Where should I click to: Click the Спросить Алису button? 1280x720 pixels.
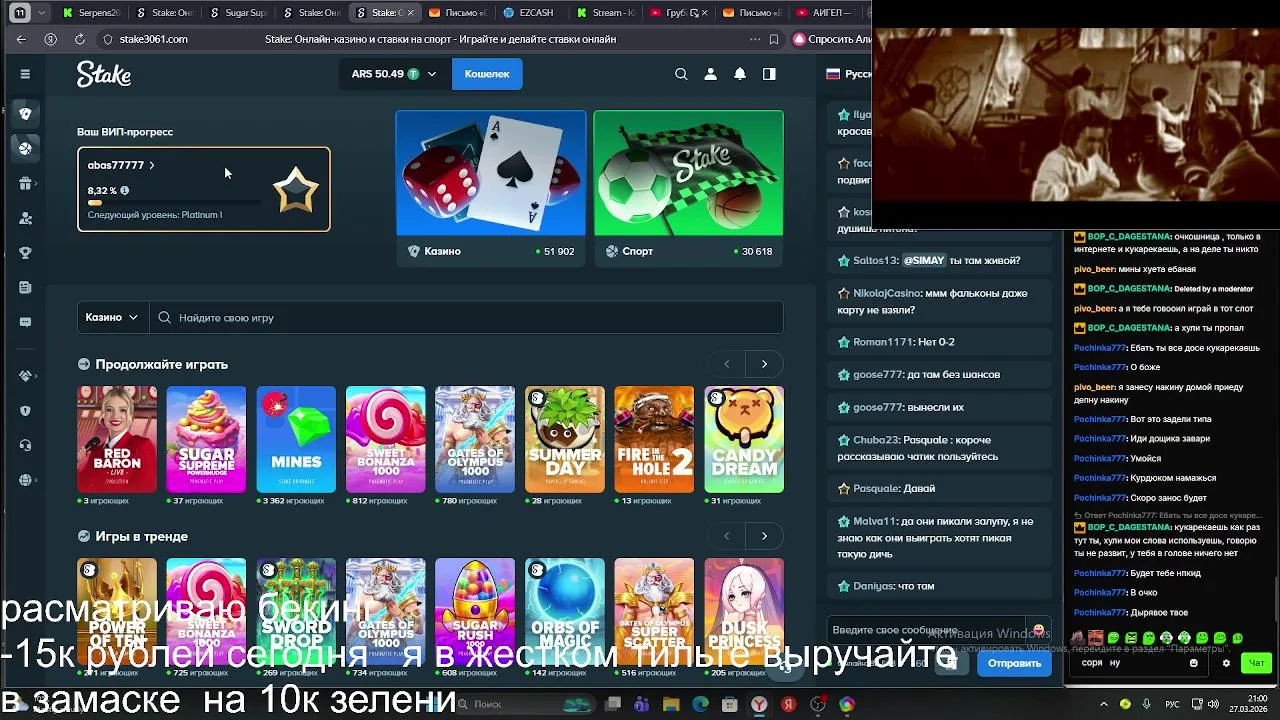point(832,39)
